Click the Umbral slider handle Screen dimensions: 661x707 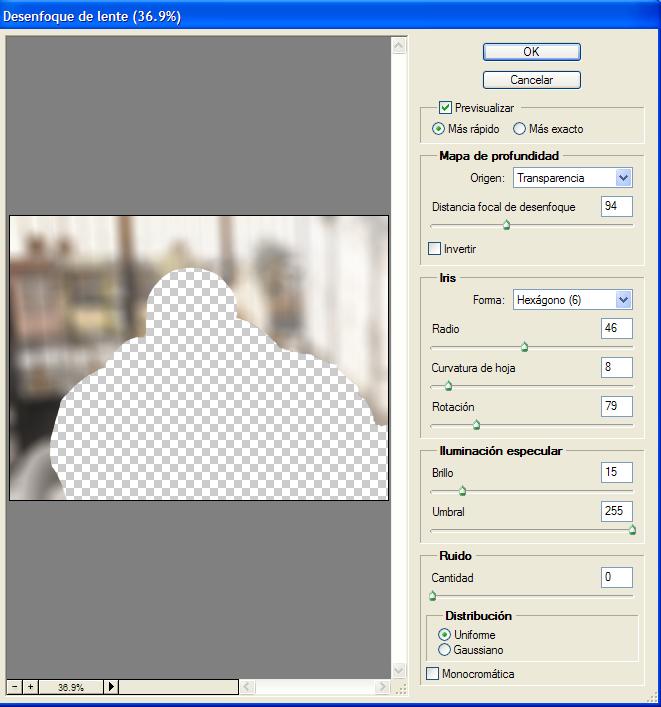tap(632, 530)
